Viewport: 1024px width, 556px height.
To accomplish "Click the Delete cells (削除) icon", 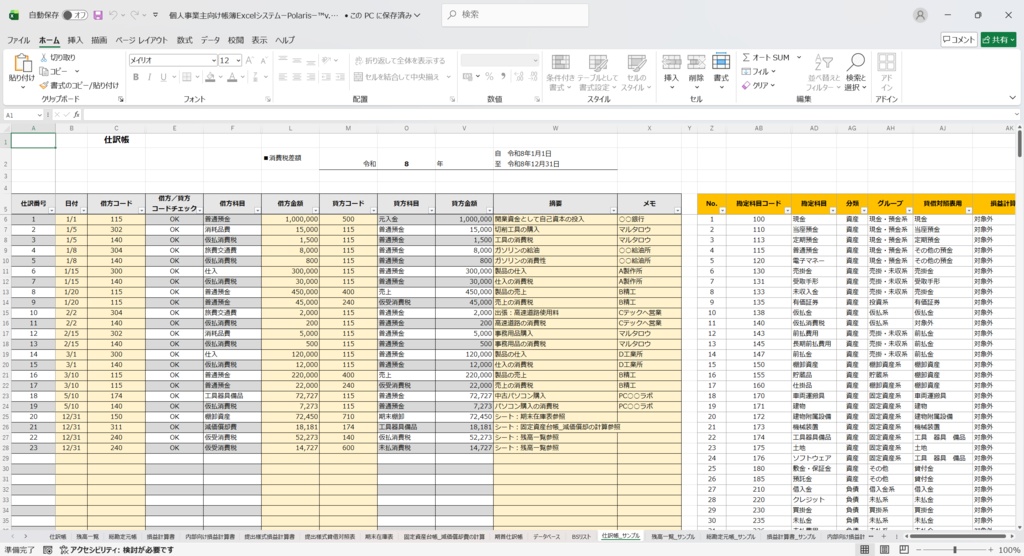I will point(696,63).
